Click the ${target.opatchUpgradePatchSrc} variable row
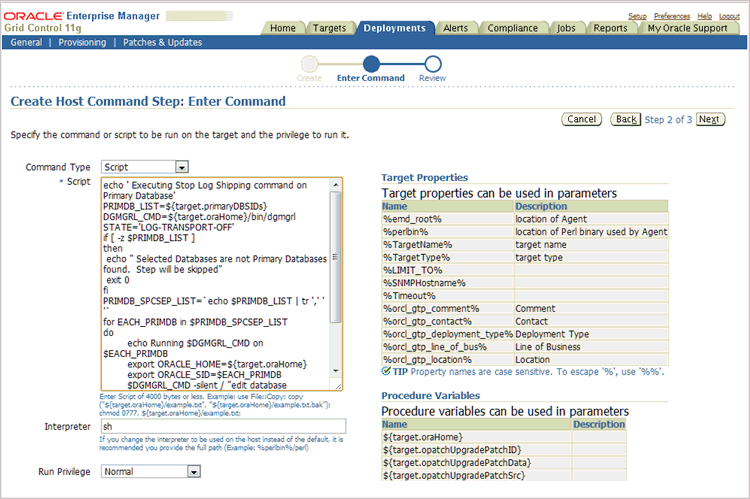Viewport: 750px width, 499px height. (504, 476)
